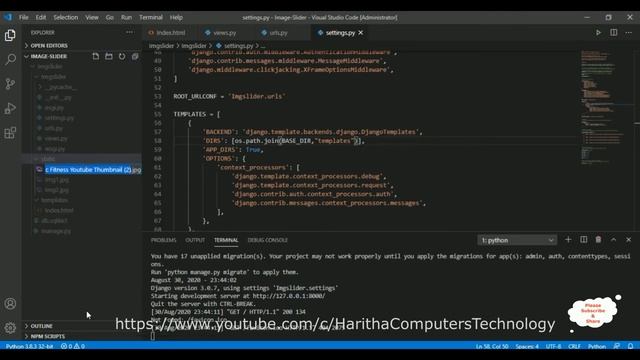
Task: Click the New File icon in IMAGE-SLIDER header
Action: coord(96,56)
